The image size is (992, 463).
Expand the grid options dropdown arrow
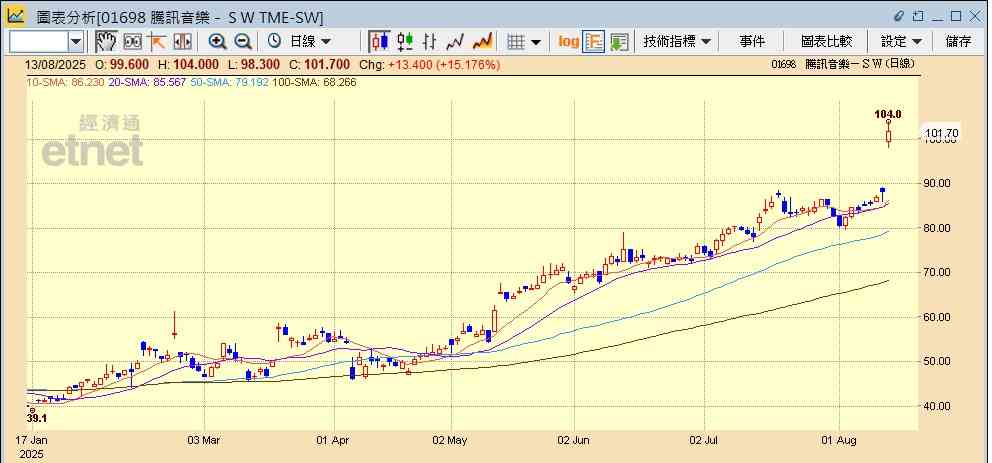[x=536, y=42]
